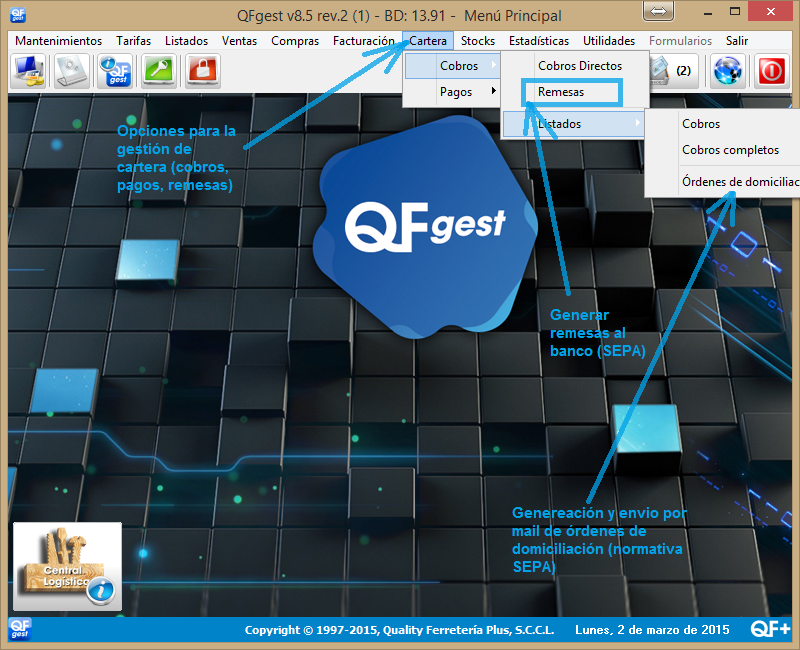Select Cobros Directos
Viewport: 800px width, 650px height.
click(x=575, y=66)
